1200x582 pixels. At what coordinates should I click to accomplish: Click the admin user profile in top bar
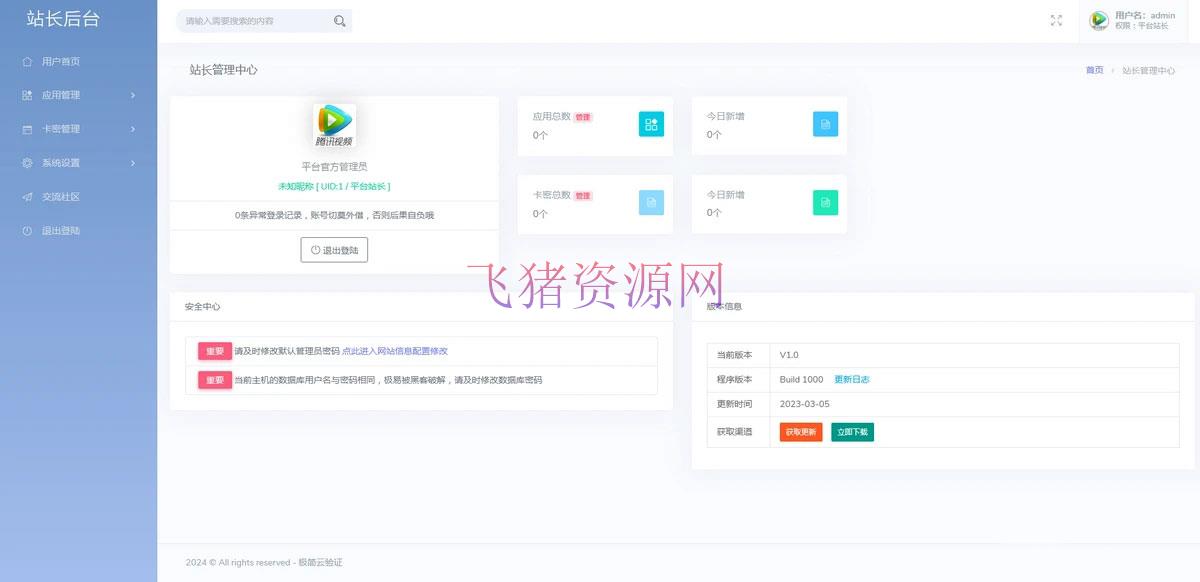(x=1133, y=20)
